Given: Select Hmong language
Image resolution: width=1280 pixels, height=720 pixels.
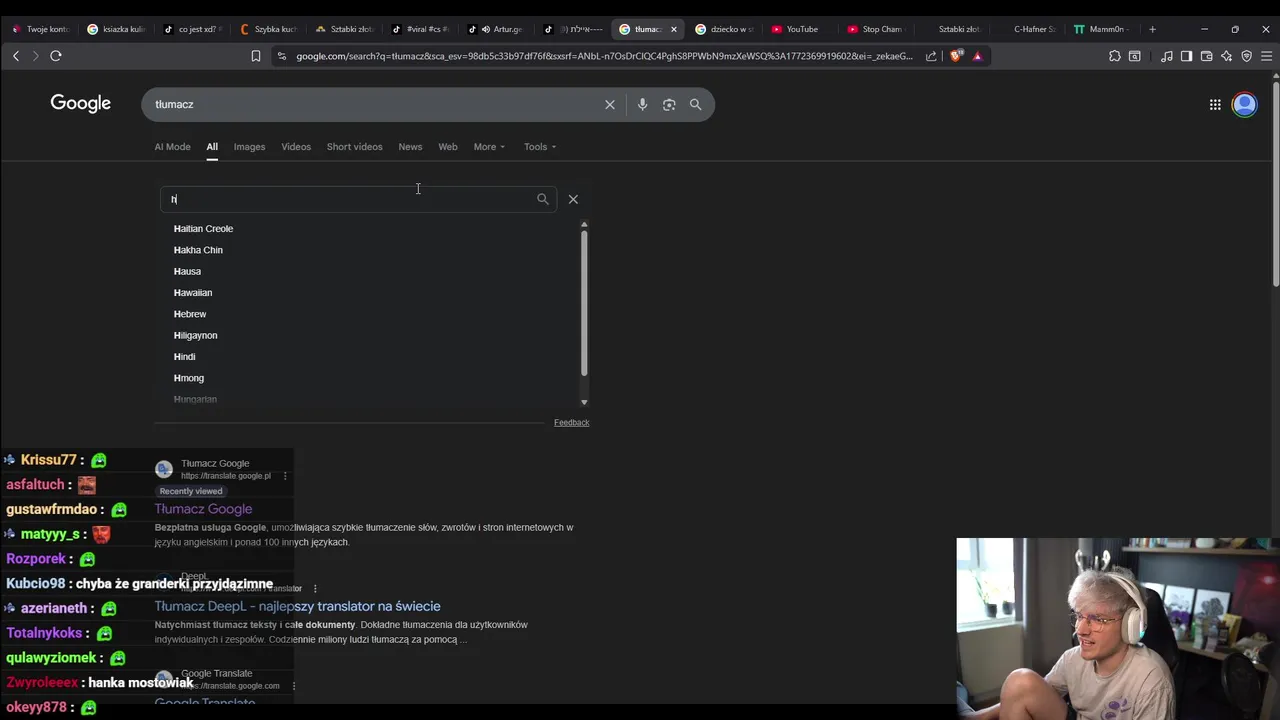Looking at the screenshot, I should (188, 378).
